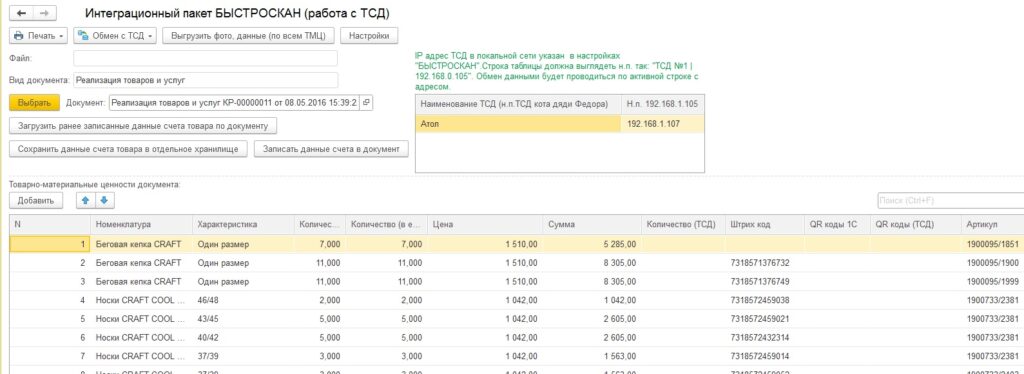The image size is (1024, 374).
Task: Go forward with the right arrow button
Action: (44, 13)
